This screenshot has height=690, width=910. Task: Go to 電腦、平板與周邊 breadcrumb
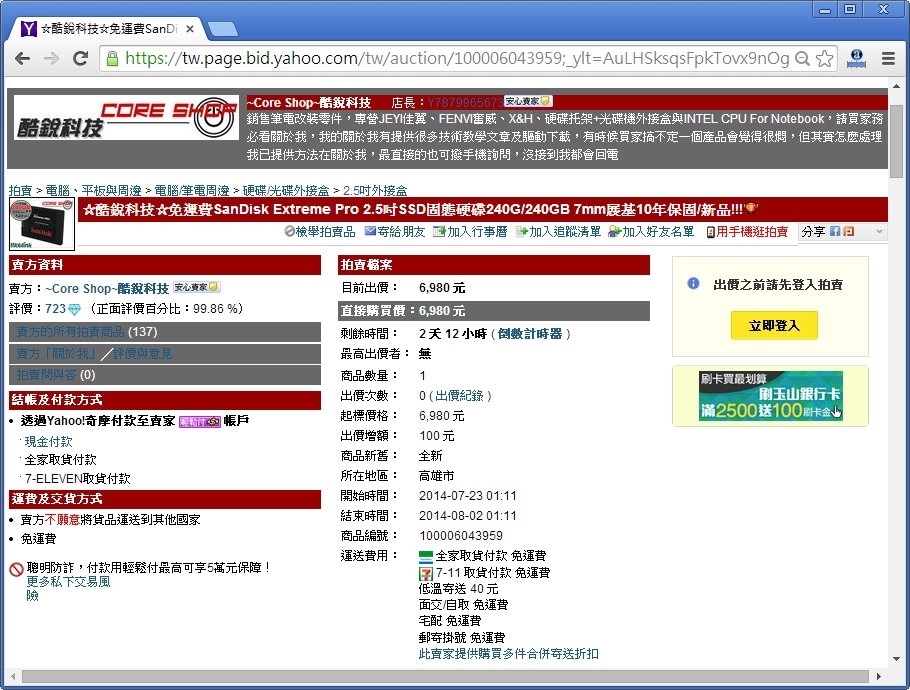[x=93, y=190]
